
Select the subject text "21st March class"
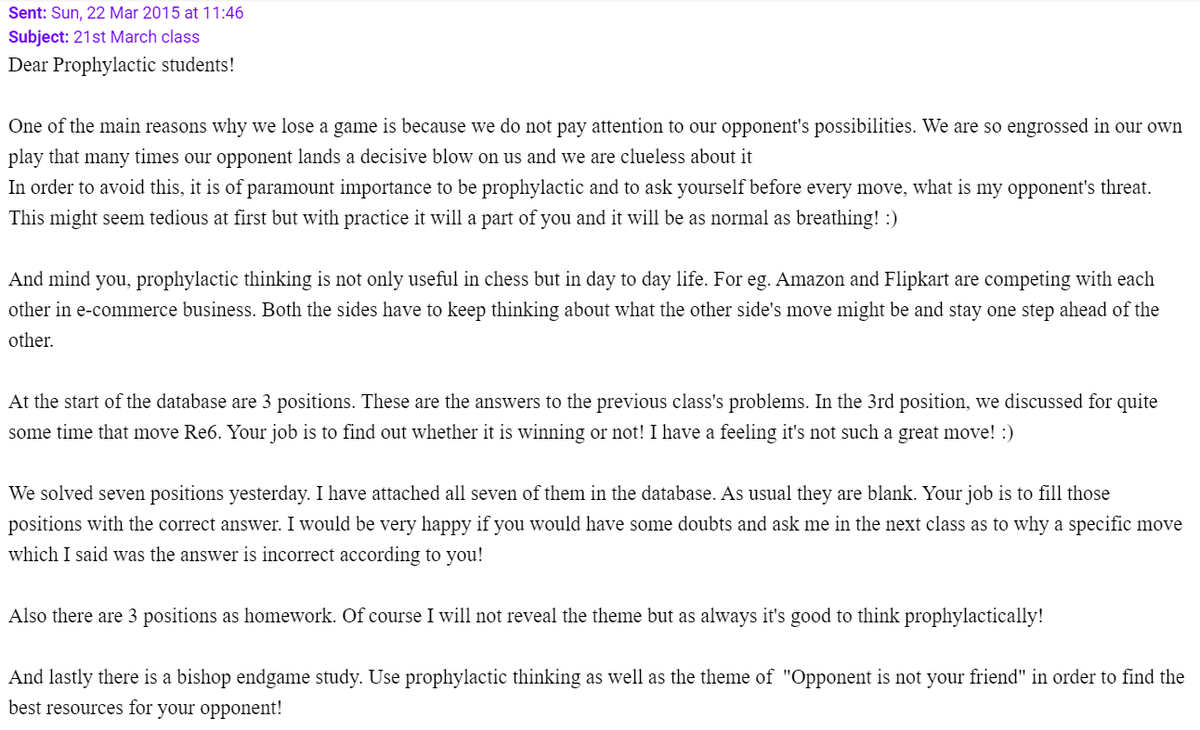click(x=136, y=37)
